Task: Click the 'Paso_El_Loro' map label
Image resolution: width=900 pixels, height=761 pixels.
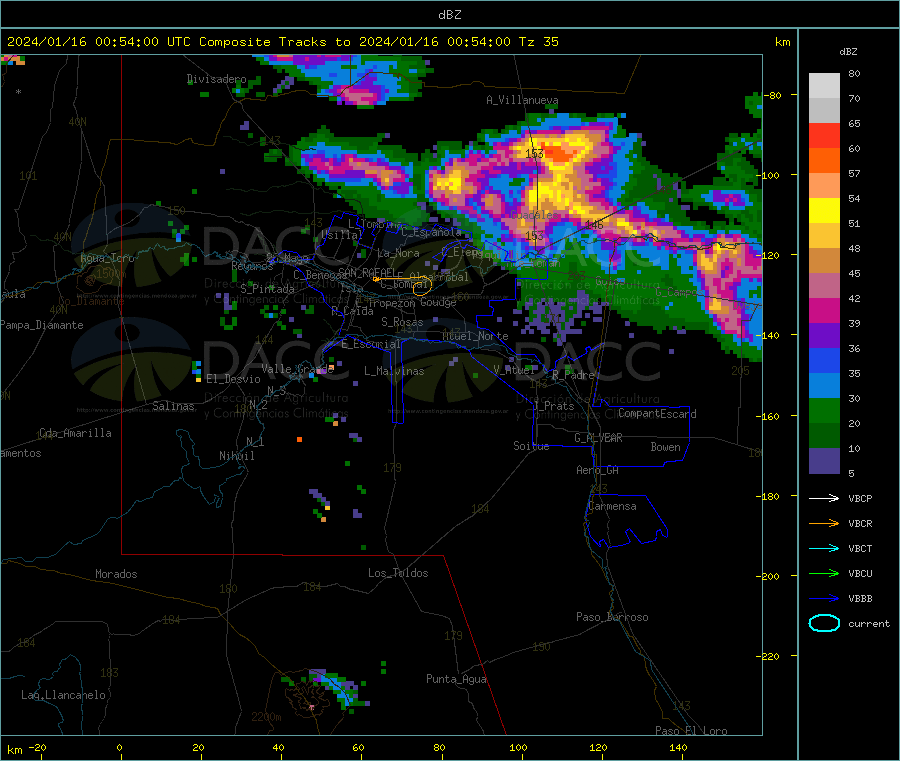Action: coord(691,731)
